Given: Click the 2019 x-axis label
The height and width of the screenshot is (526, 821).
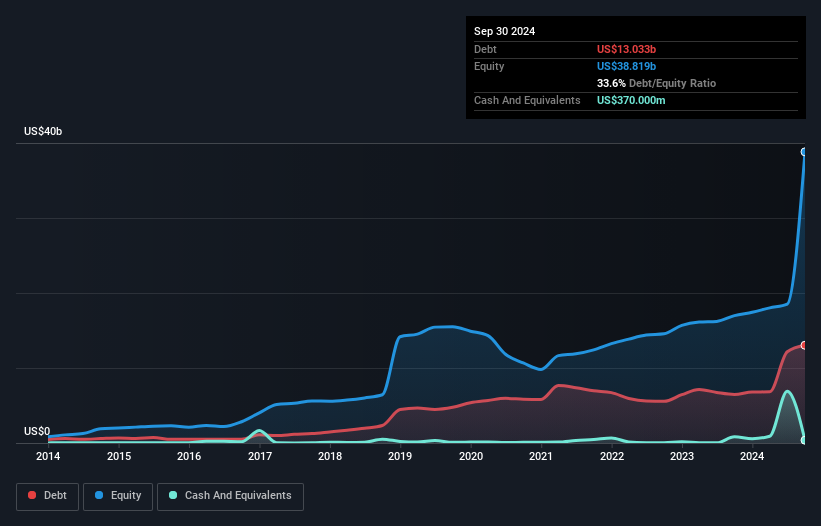Looking at the screenshot, I should [x=400, y=456].
